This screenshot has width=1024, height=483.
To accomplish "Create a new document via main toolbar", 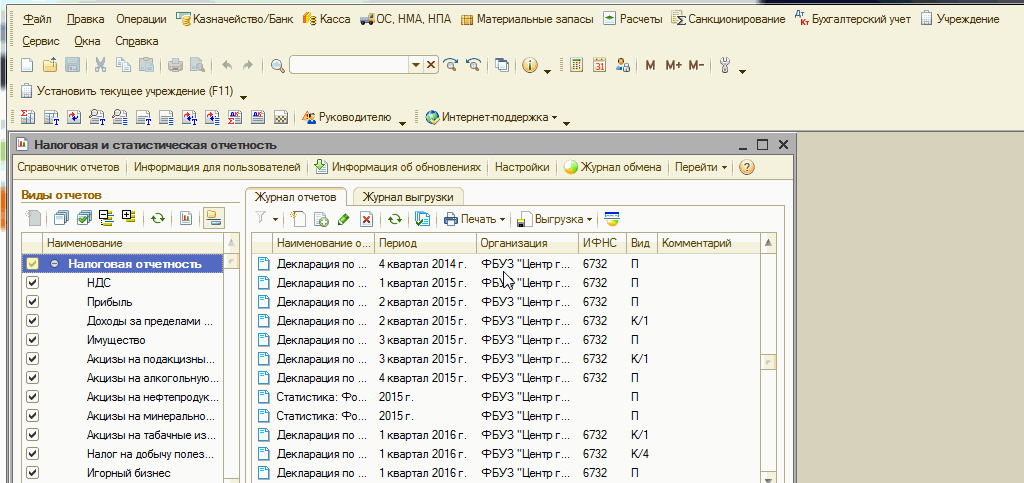I will coord(26,65).
